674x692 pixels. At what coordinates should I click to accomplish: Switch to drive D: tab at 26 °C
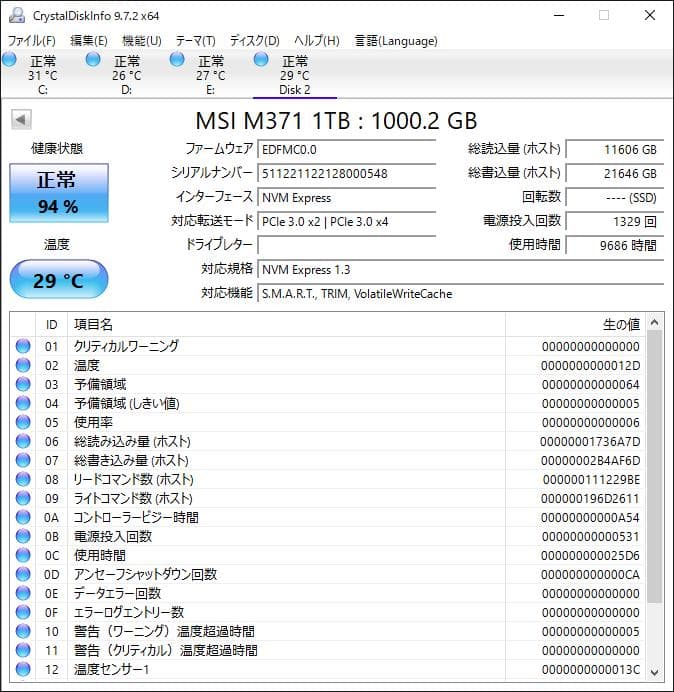(x=126, y=74)
